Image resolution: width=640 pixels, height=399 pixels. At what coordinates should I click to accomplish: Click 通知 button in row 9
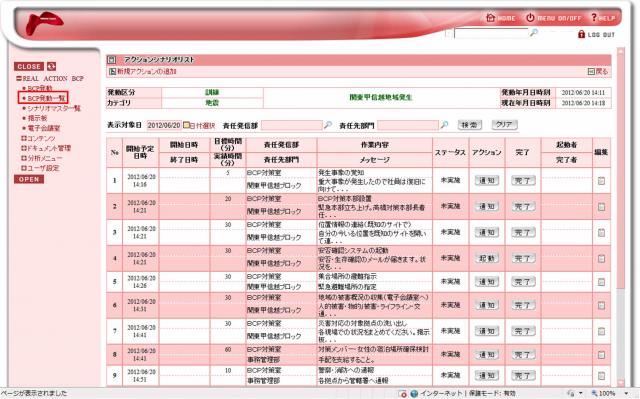[x=487, y=375]
